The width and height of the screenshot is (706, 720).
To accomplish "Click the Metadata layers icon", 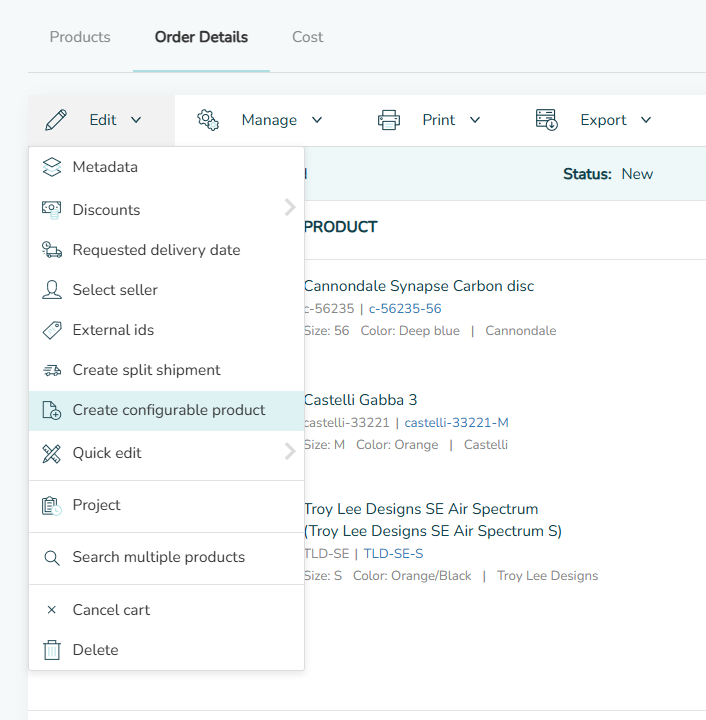I will (52, 167).
